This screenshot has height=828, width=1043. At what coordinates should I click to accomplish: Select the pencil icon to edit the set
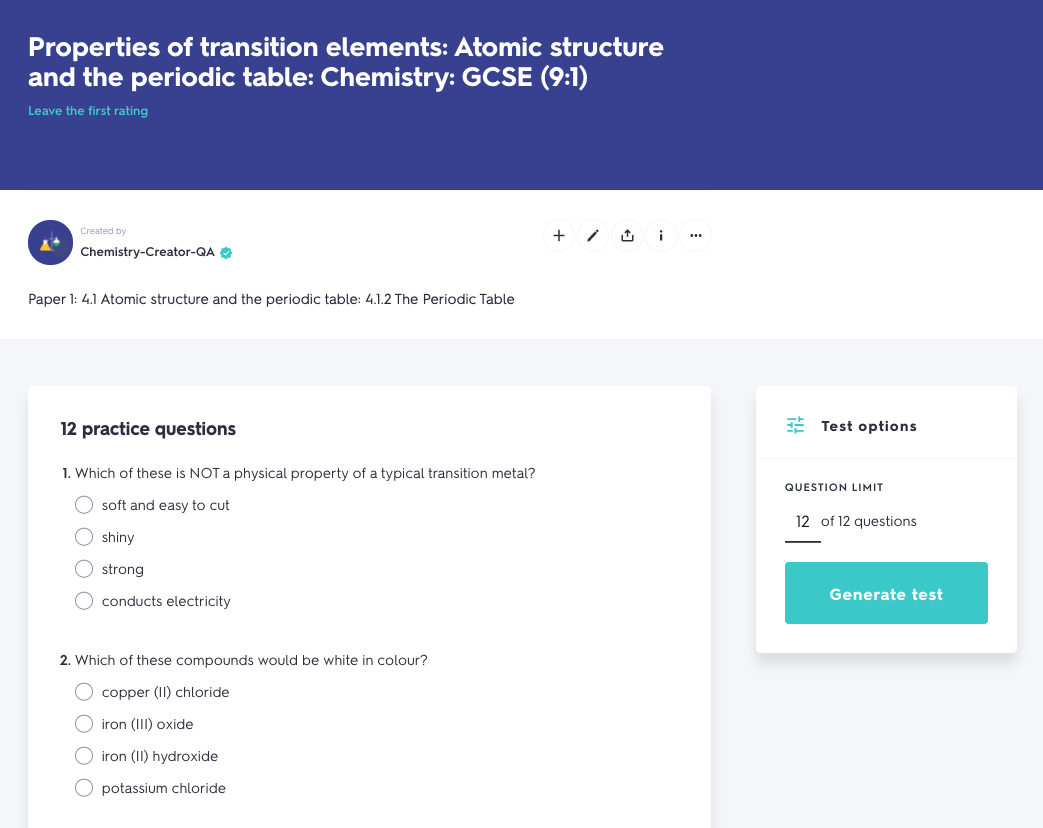tap(593, 235)
